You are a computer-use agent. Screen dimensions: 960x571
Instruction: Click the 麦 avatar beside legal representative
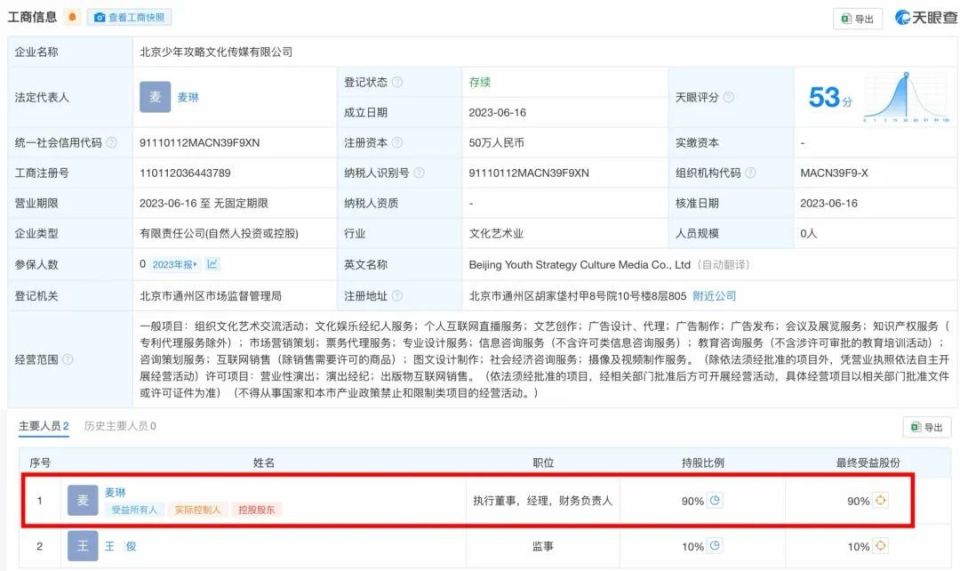coord(155,97)
